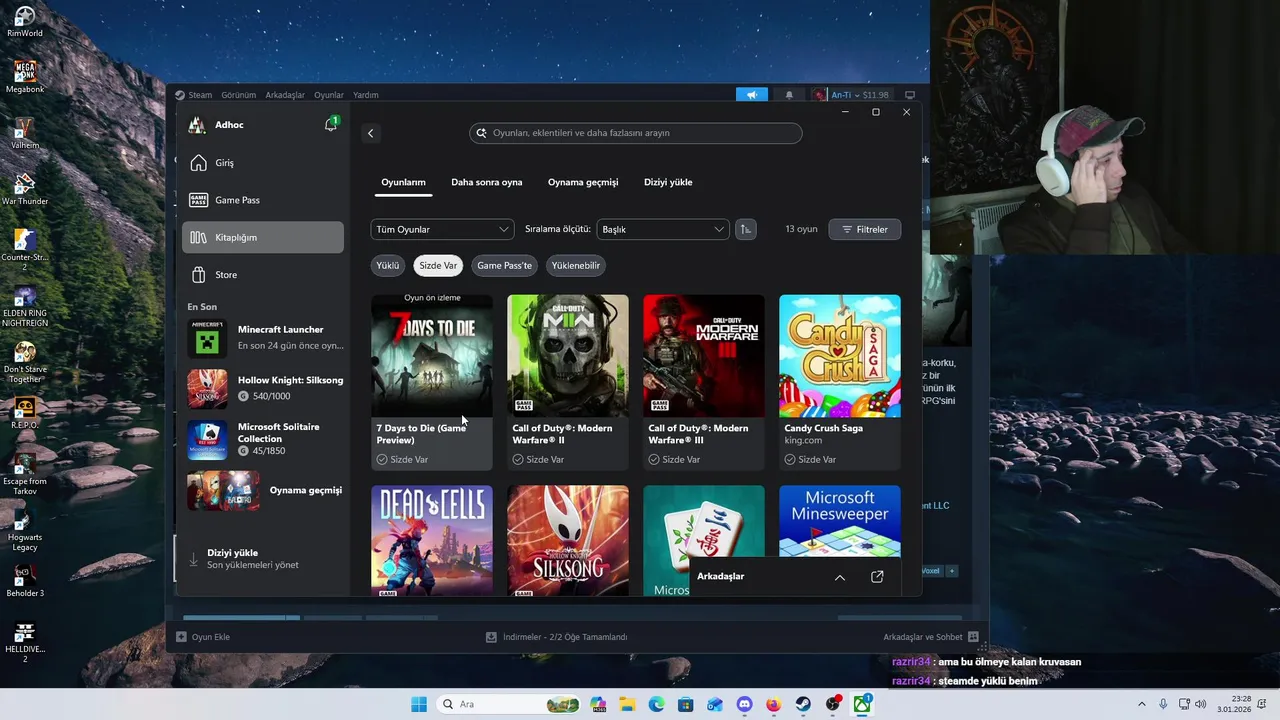Open Steam from the taskbar

803,704
